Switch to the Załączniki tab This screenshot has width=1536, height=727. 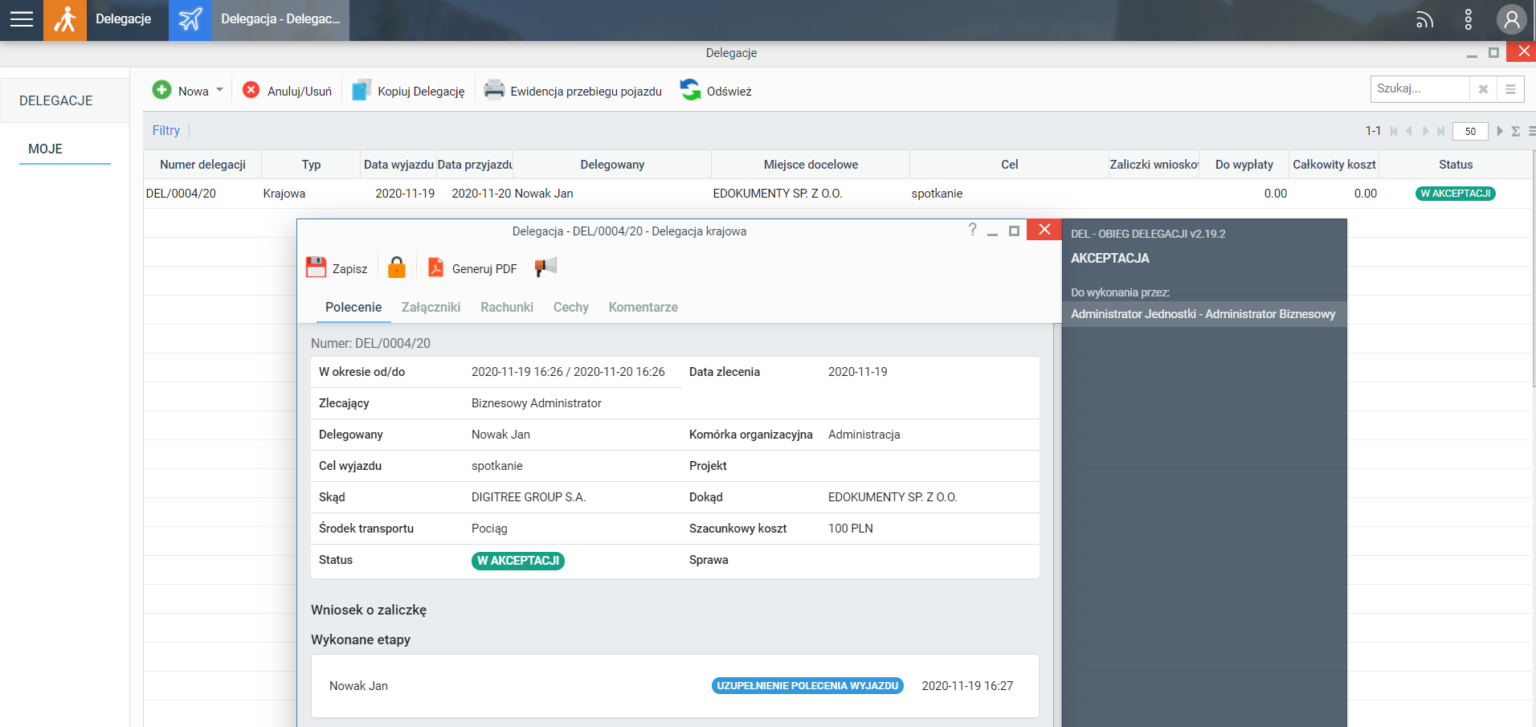[x=431, y=307]
